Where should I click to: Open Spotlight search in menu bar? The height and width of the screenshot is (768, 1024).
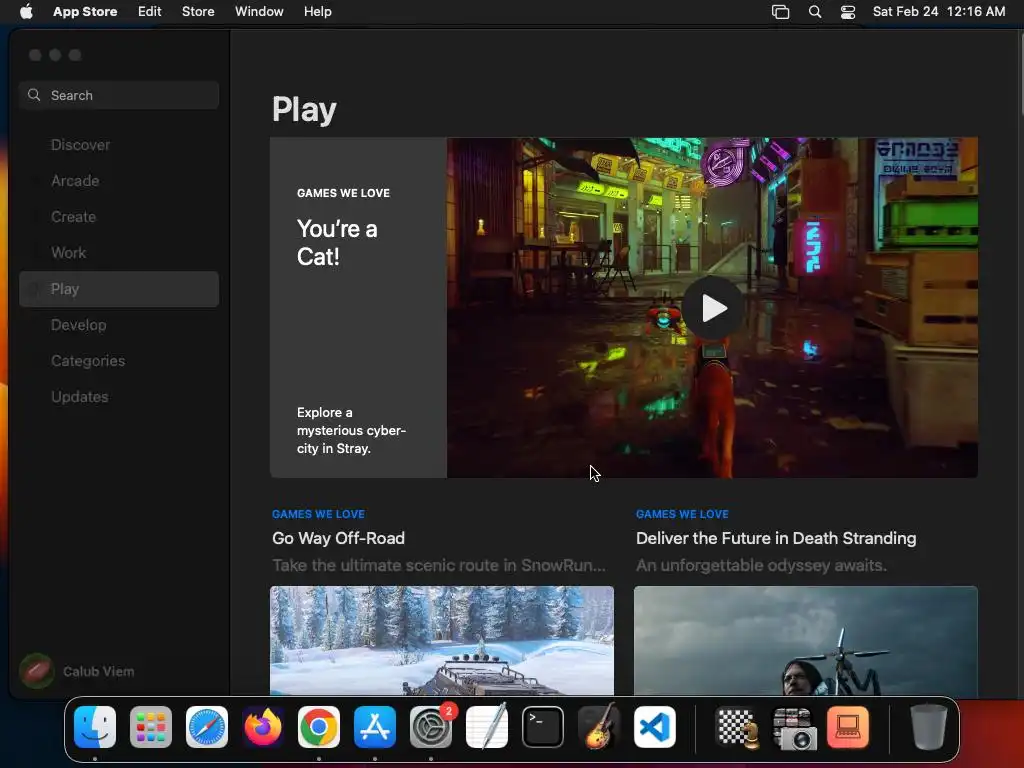tap(814, 12)
